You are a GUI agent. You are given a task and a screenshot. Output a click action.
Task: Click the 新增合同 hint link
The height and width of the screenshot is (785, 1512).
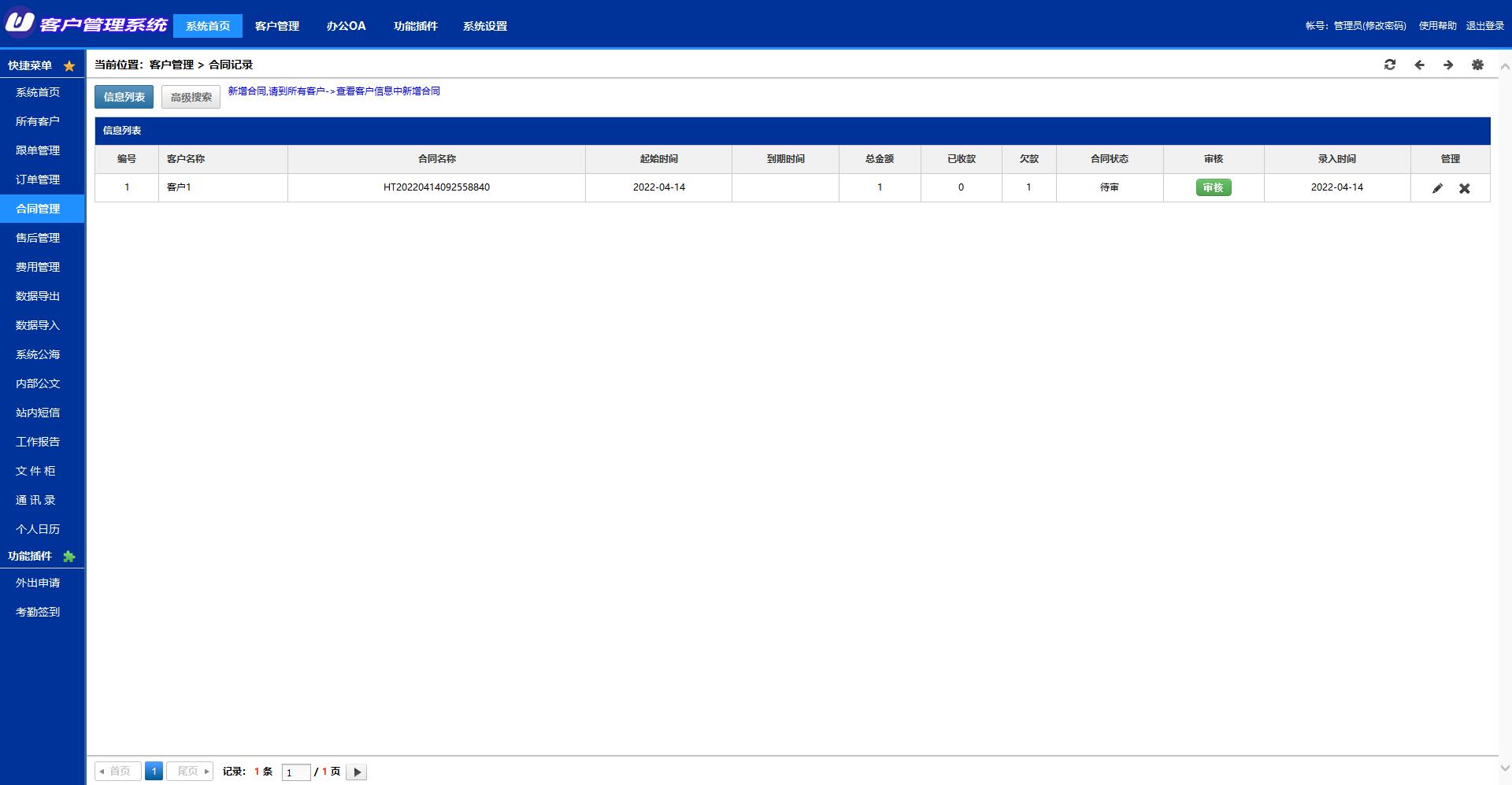(334, 91)
